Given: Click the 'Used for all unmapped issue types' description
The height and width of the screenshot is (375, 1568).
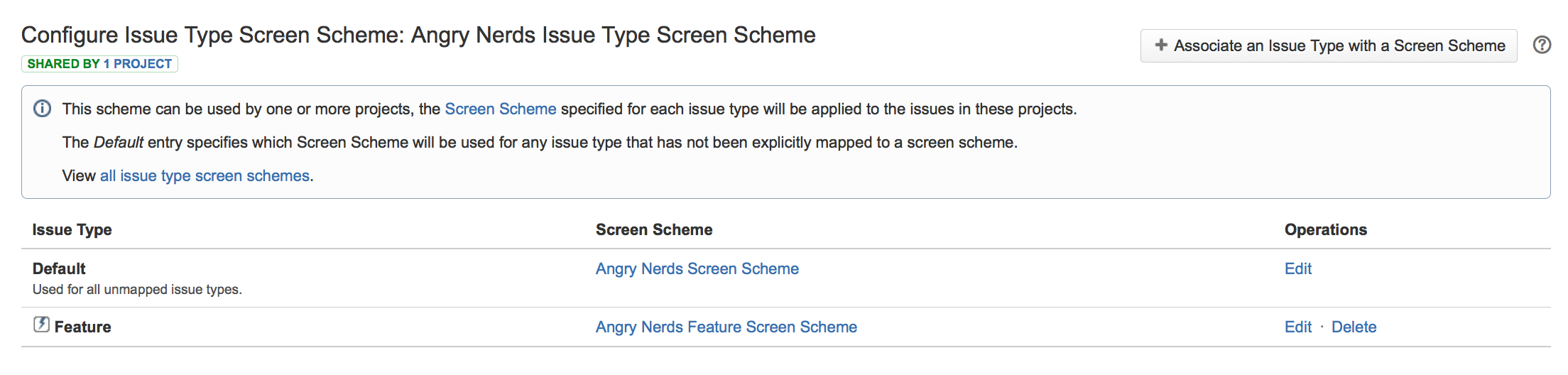Looking at the screenshot, I should [137, 290].
